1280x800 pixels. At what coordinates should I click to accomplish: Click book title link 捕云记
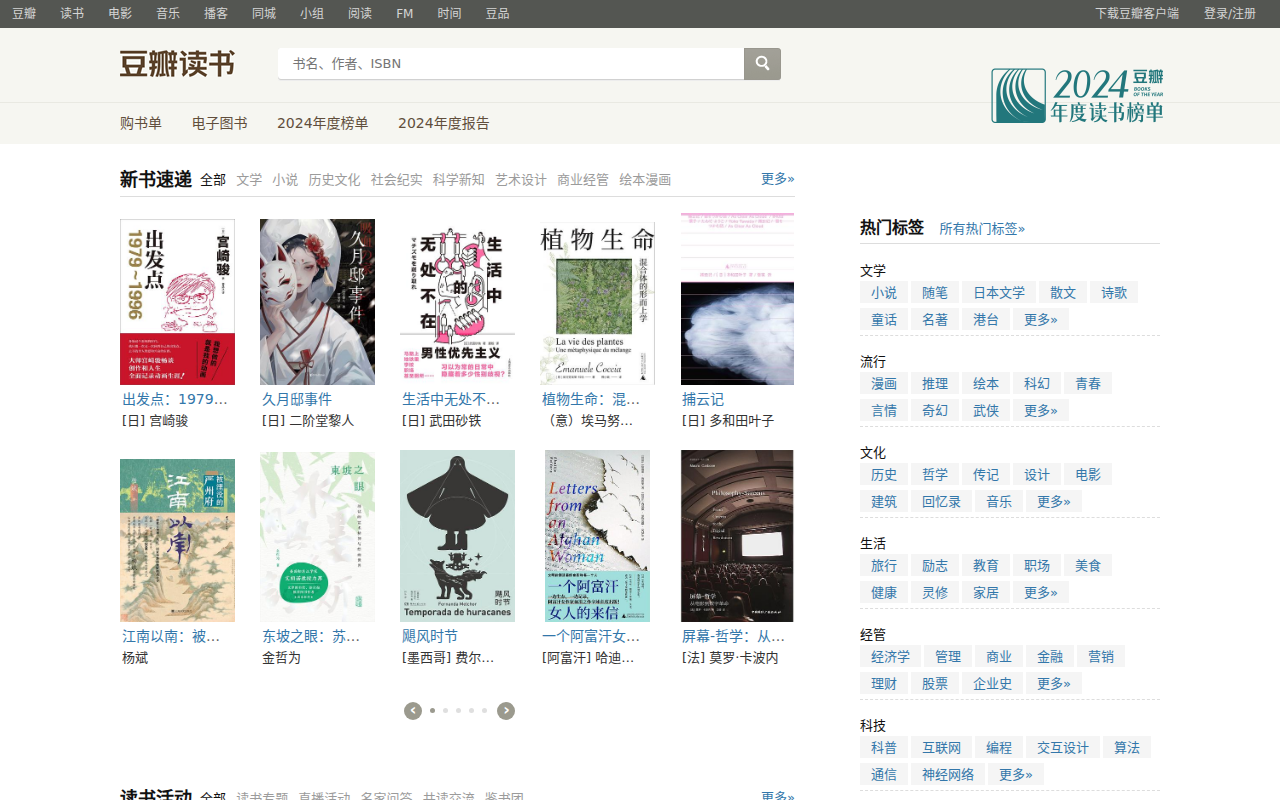tap(703, 399)
